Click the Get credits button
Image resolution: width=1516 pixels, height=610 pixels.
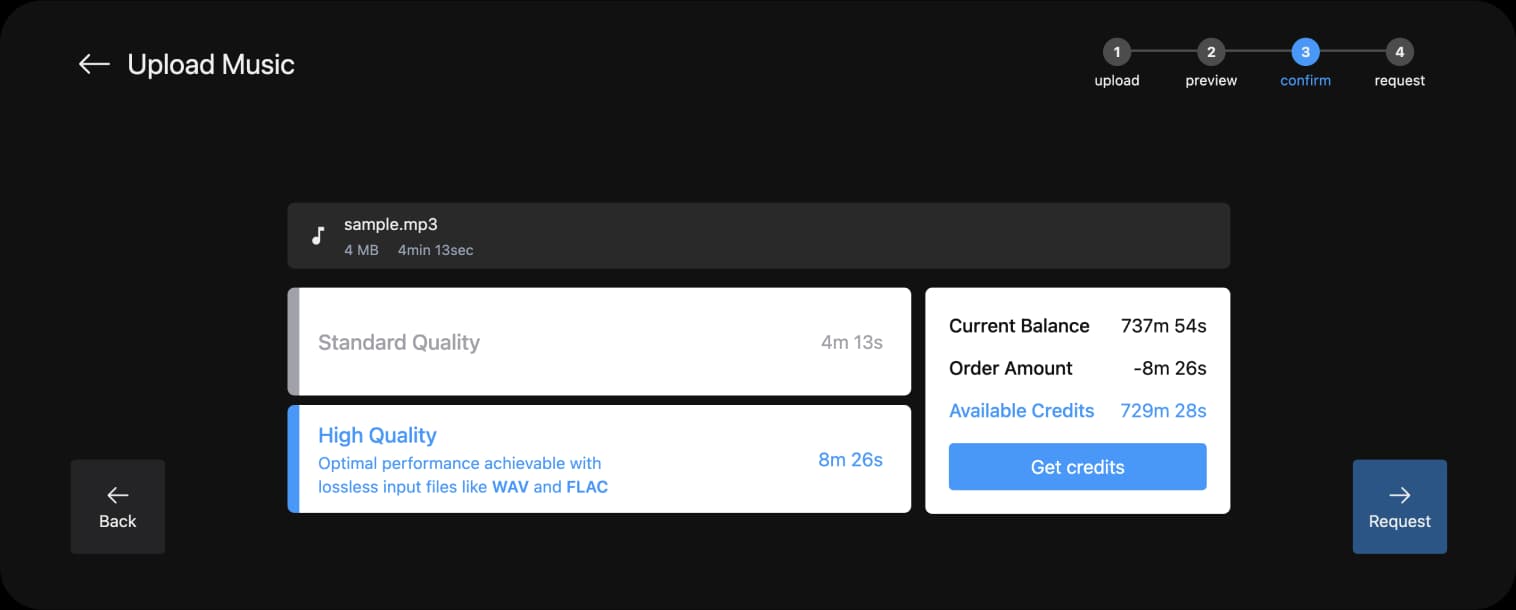pos(1077,467)
